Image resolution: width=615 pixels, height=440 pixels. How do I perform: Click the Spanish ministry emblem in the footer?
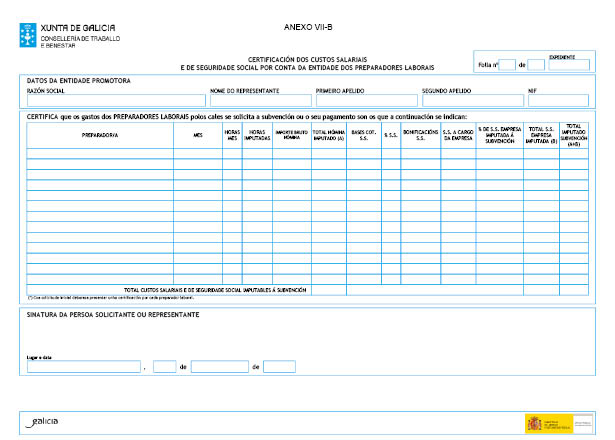(535, 424)
